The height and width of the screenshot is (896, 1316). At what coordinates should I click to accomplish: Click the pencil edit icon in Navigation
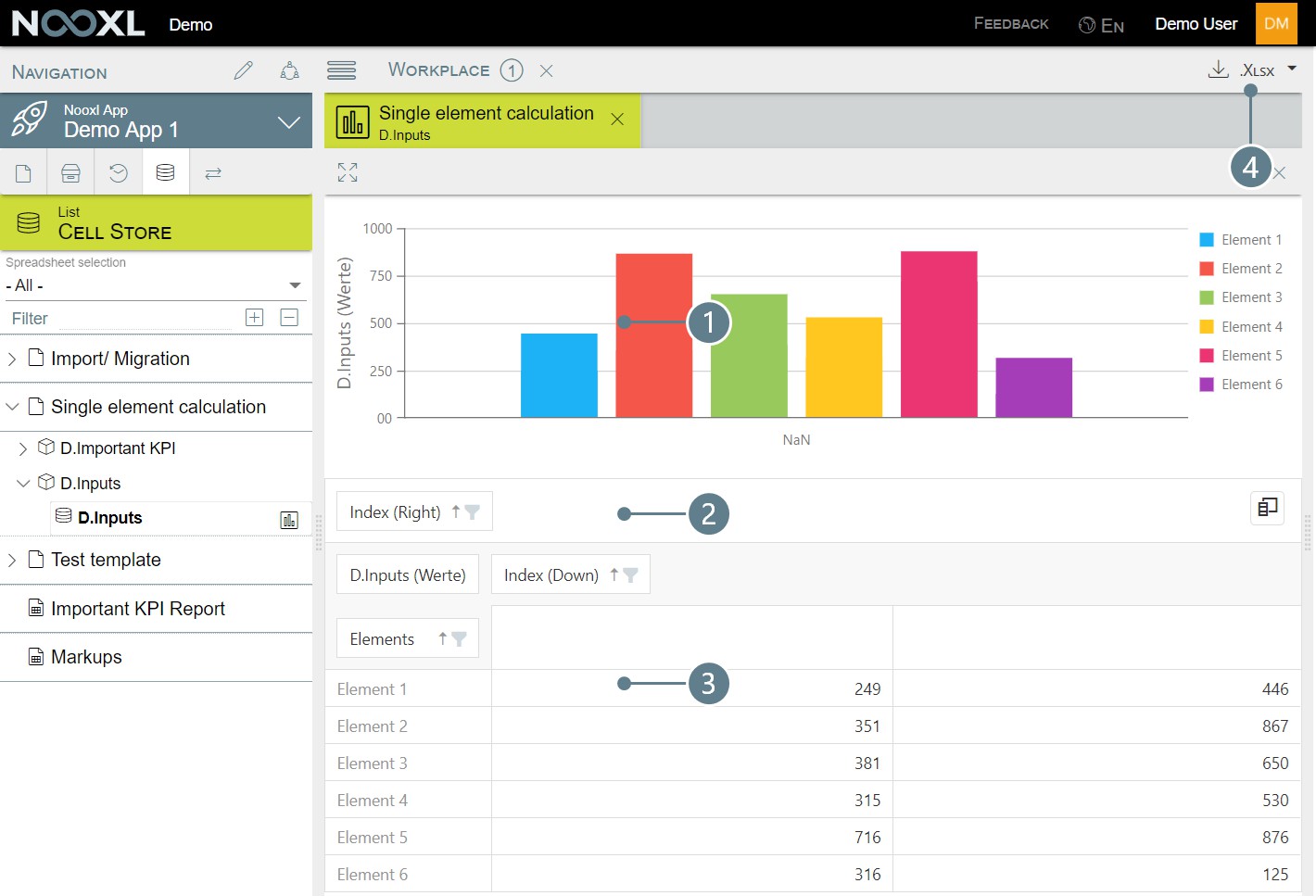(x=244, y=70)
